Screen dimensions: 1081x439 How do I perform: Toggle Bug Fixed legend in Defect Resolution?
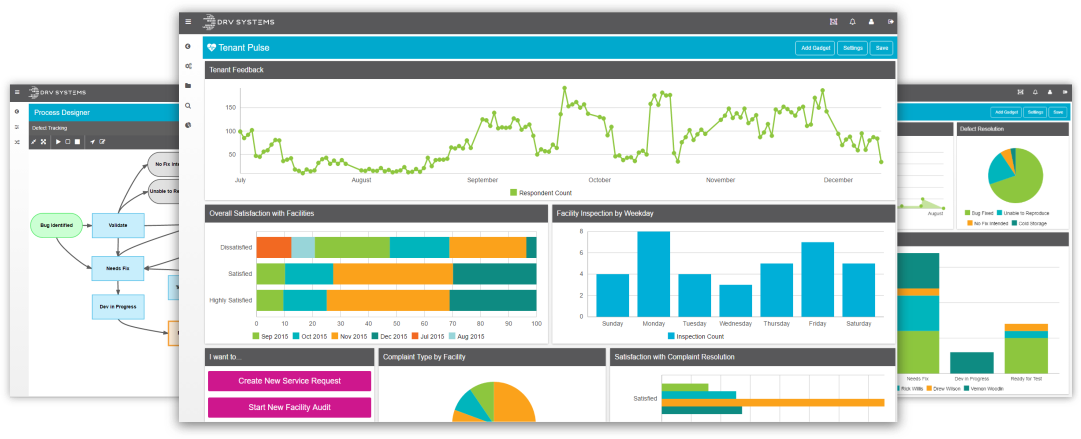point(979,214)
